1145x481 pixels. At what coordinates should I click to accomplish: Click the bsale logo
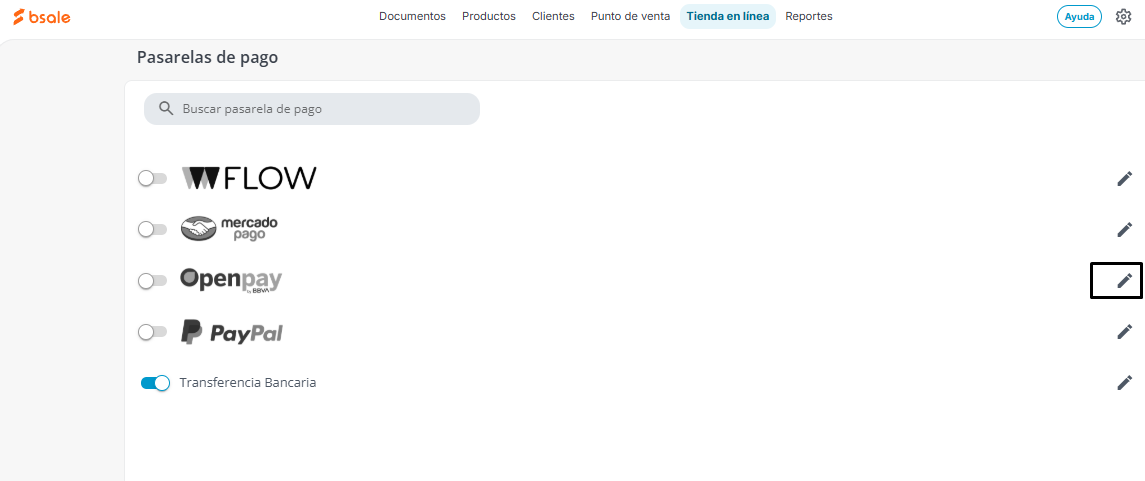42,17
